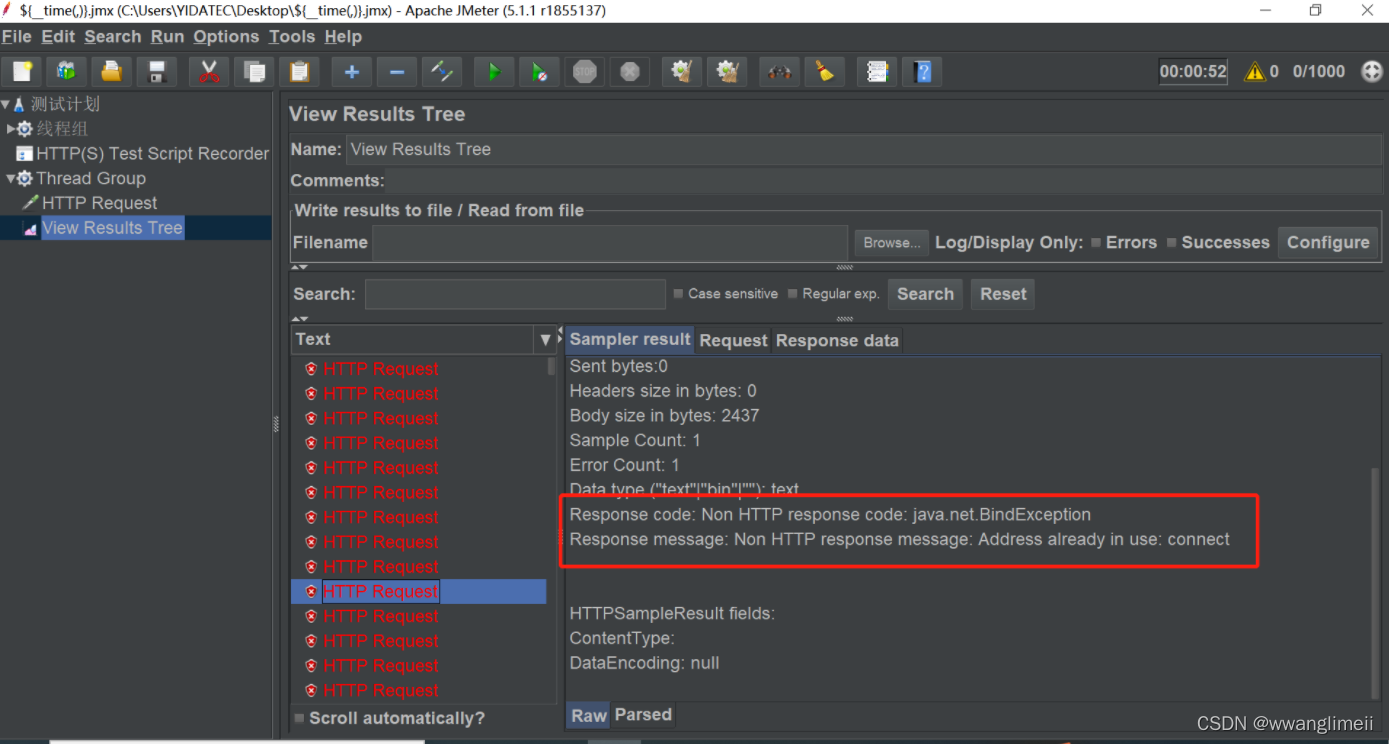Click the Cut scissors icon
1389x744 pixels.
(x=209, y=71)
